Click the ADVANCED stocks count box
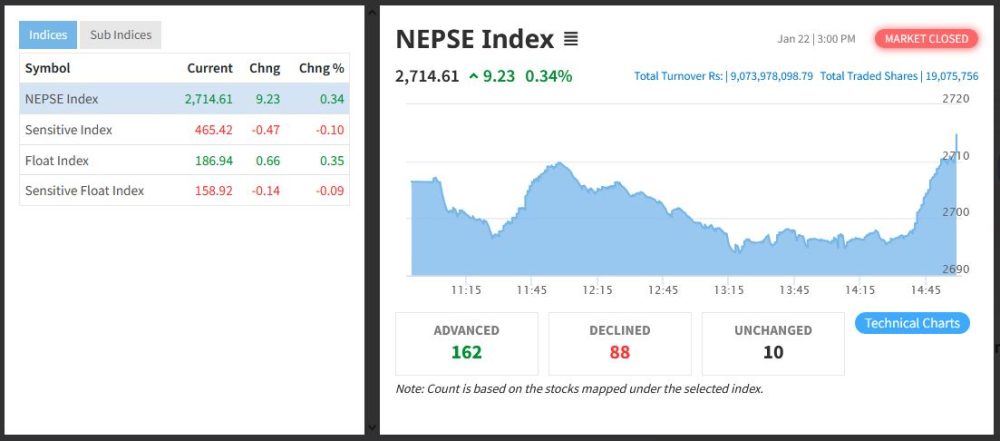The width and height of the screenshot is (1000, 441). [x=466, y=342]
